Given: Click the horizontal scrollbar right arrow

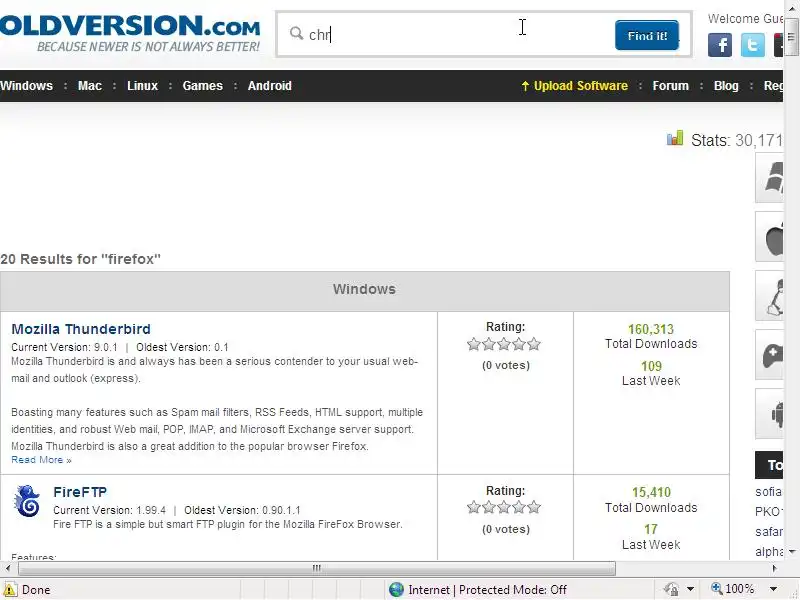Looking at the screenshot, I should [x=775, y=568].
